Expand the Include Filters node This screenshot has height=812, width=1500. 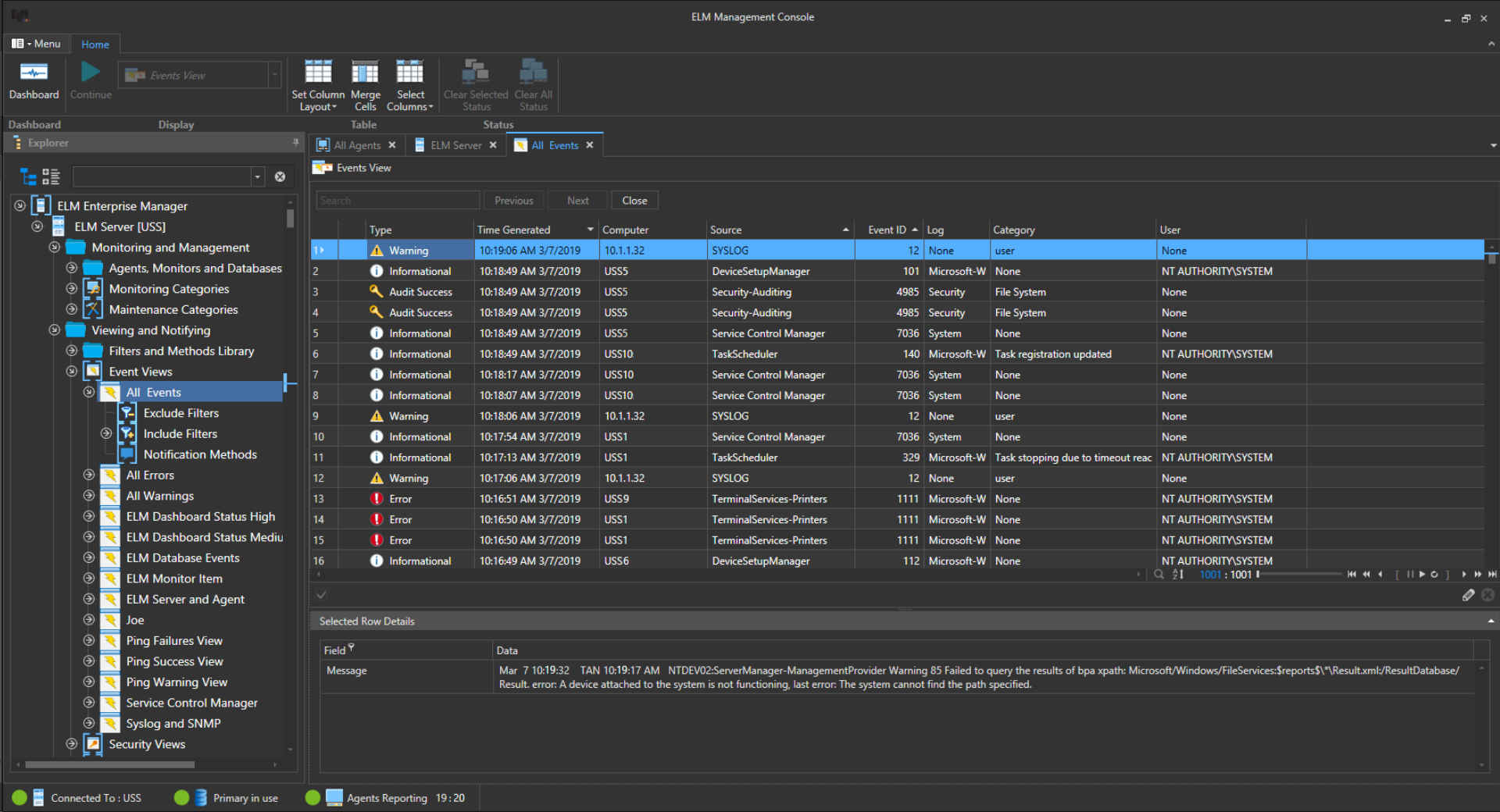106,433
